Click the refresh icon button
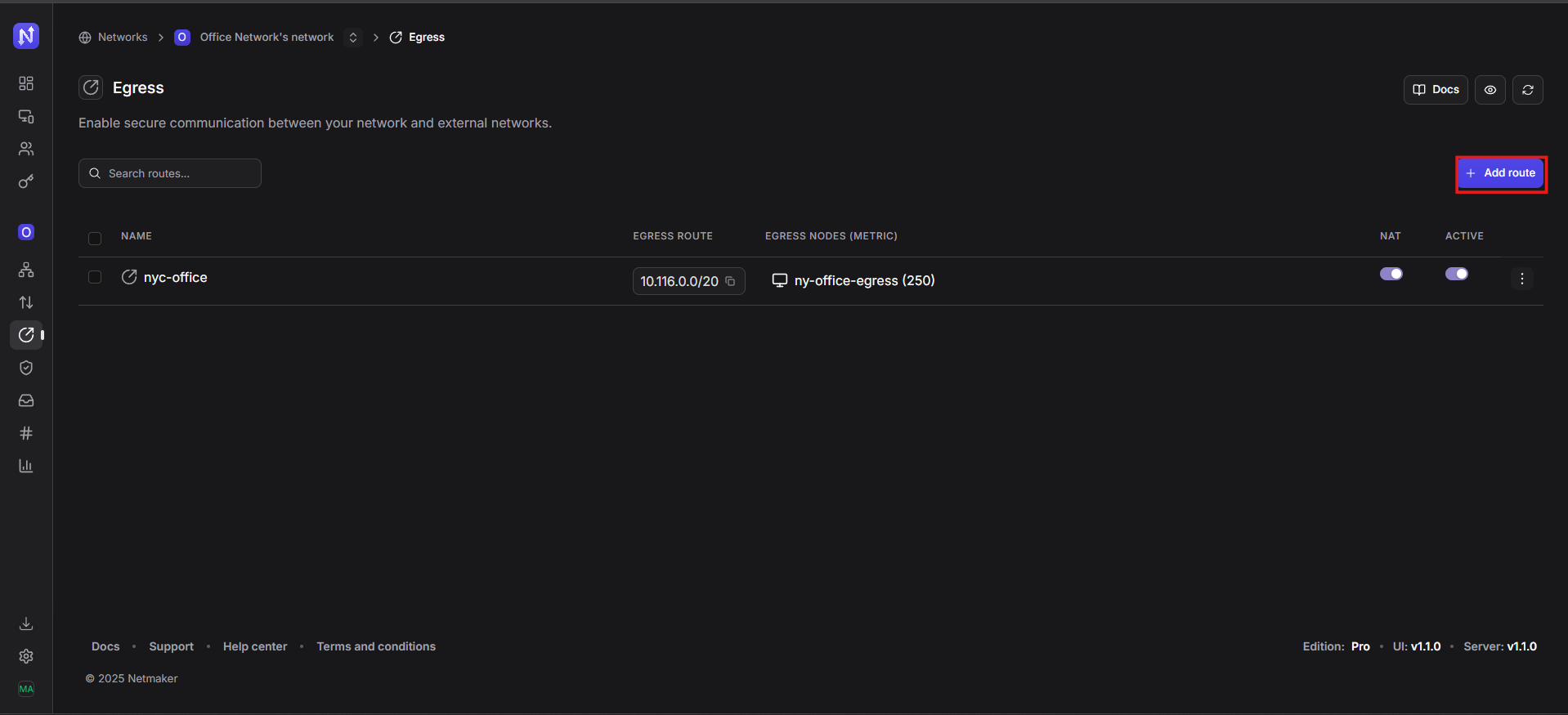The image size is (1568, 715). click(1527, 90)
